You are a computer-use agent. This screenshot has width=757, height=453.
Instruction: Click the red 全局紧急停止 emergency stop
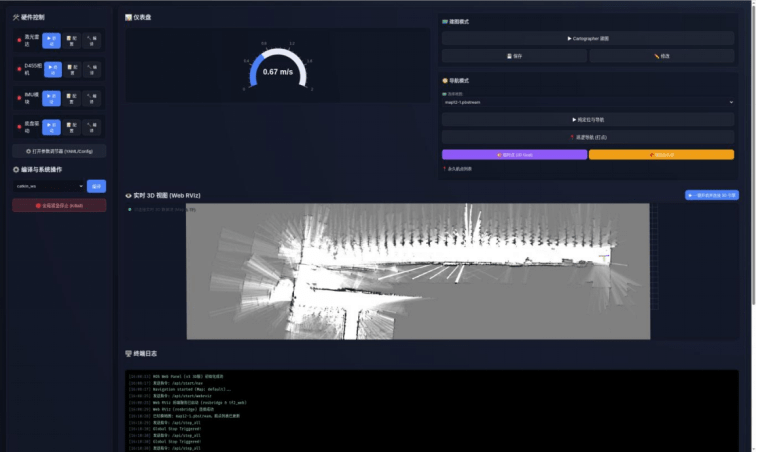(59, 205)
